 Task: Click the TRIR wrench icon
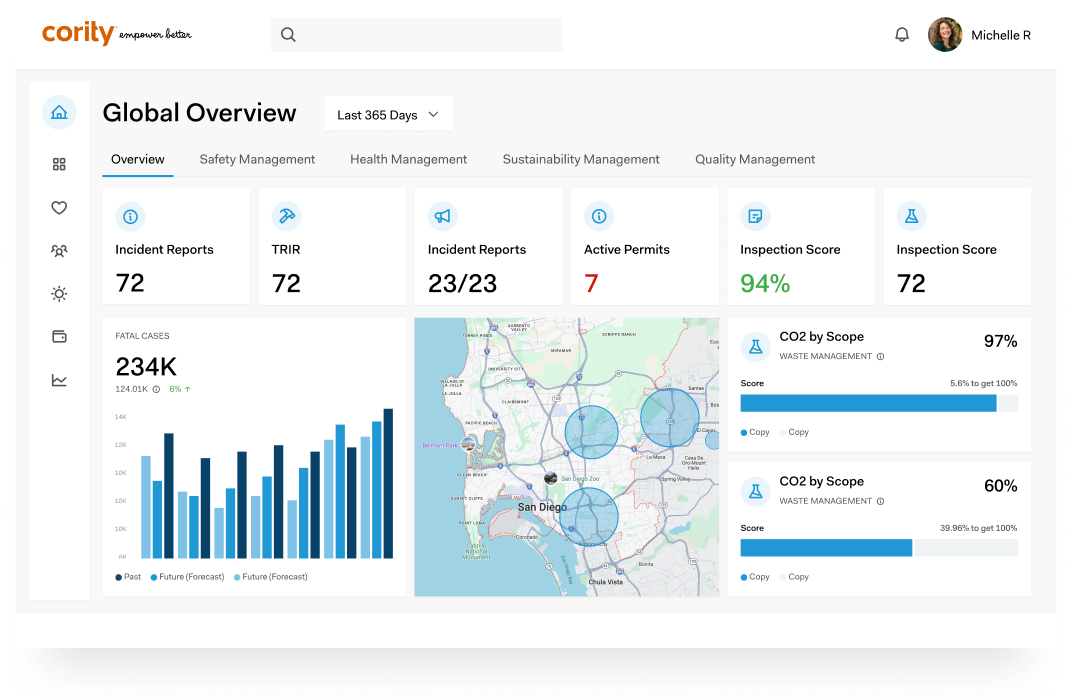pos(286,216)
